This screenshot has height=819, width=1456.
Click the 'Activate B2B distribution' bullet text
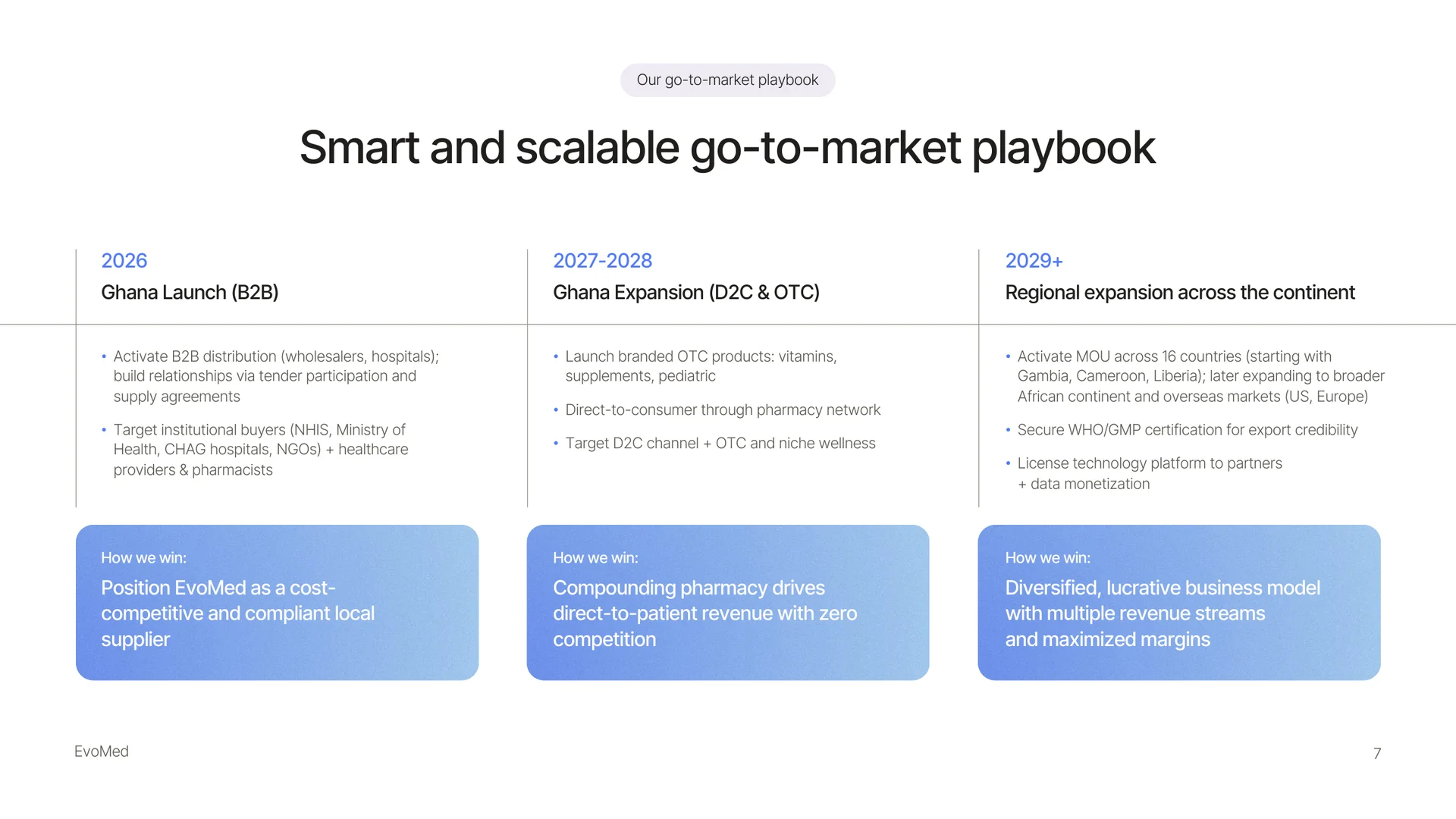[x=276, y=376]
